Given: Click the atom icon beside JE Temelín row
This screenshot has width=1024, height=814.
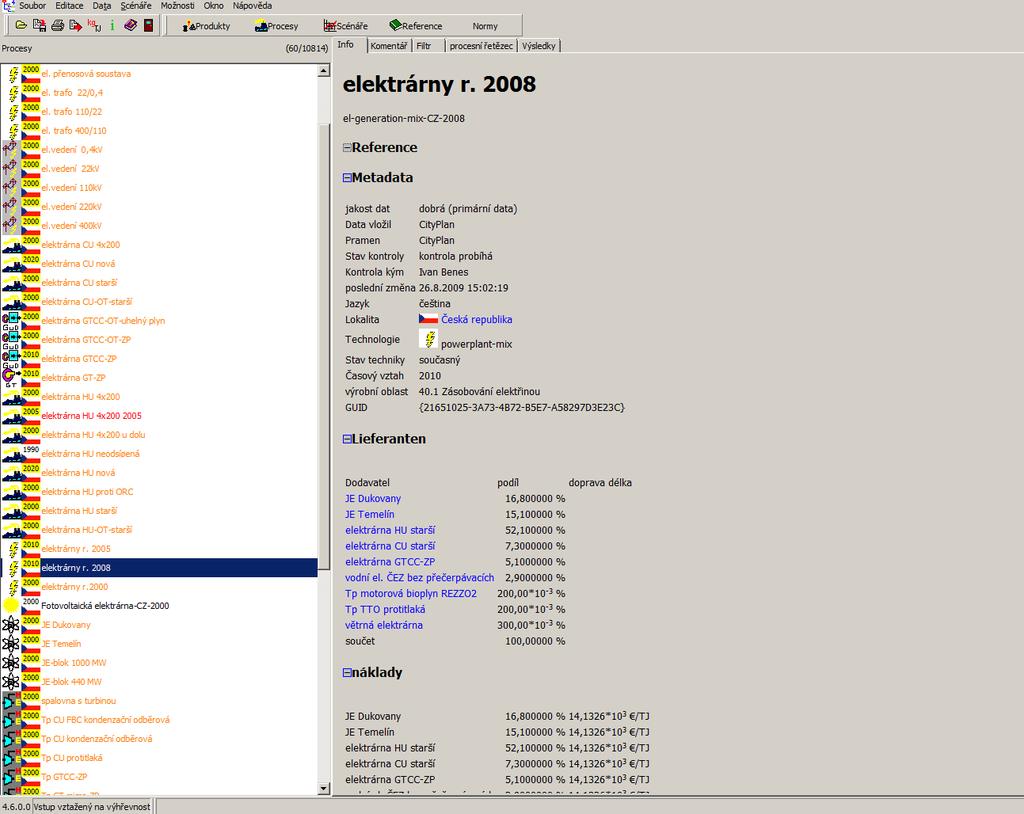Looking at the screenshot, I should coord(11,643).
